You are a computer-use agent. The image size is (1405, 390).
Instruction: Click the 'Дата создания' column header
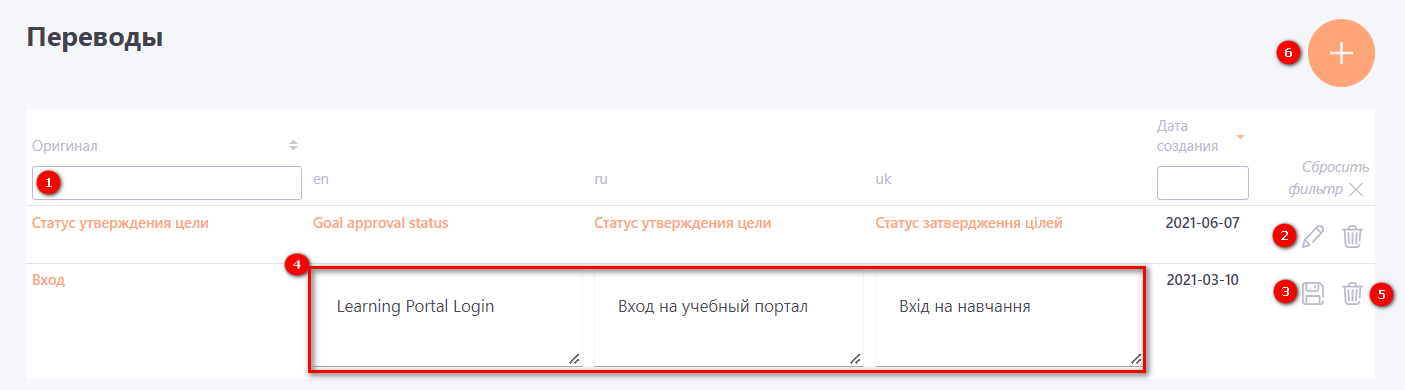tap(1188, 136)
